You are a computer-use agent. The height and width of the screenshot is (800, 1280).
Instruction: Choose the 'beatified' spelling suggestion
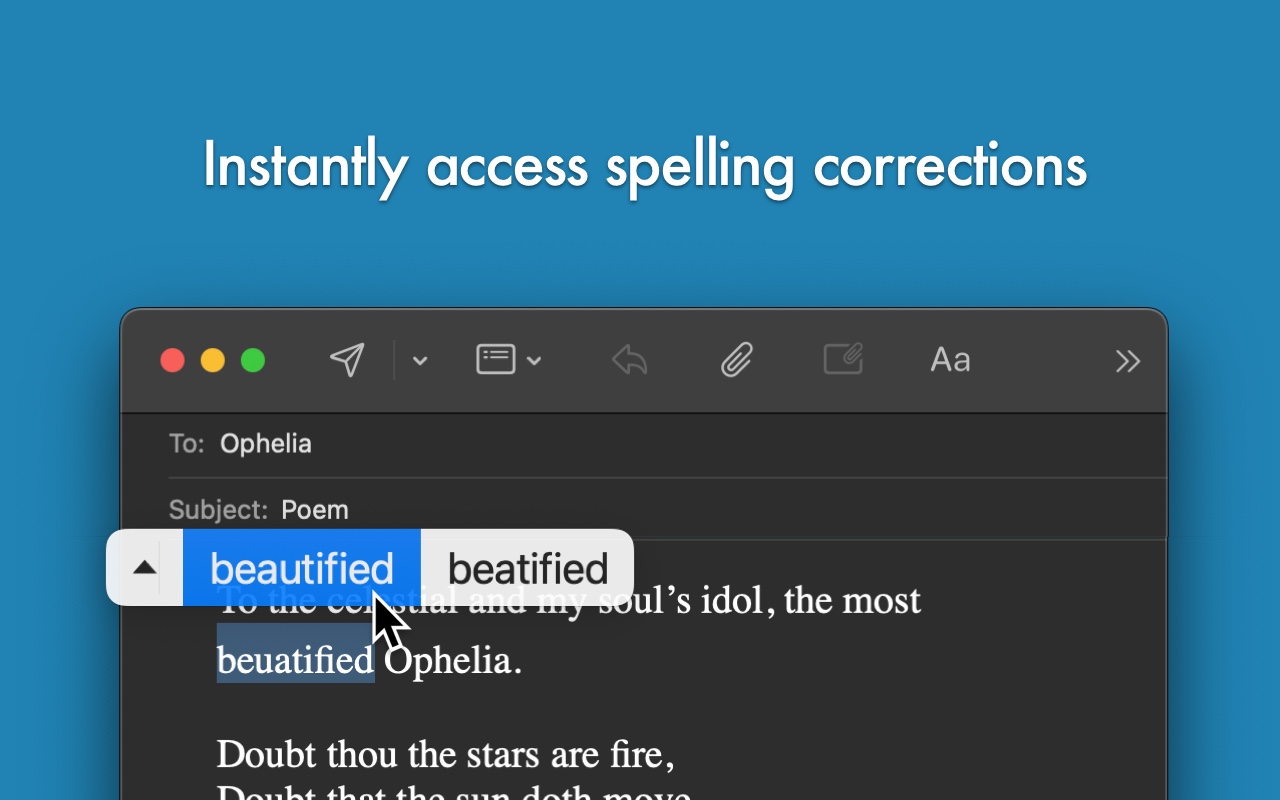pyautogui.click(x=527, y=567)
